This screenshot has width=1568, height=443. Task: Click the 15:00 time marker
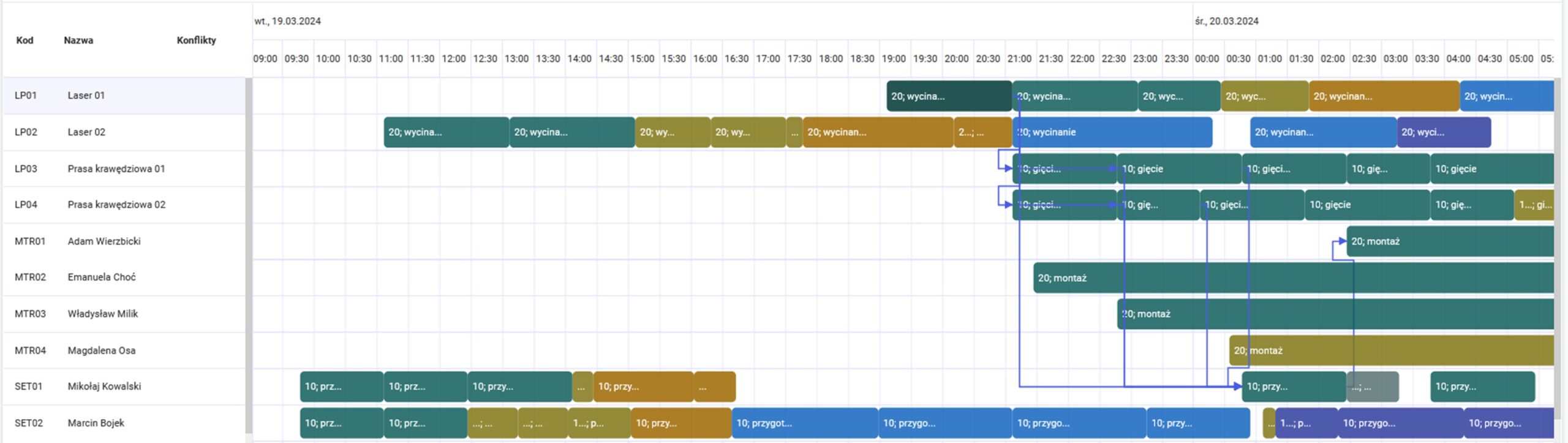[643, 59]
